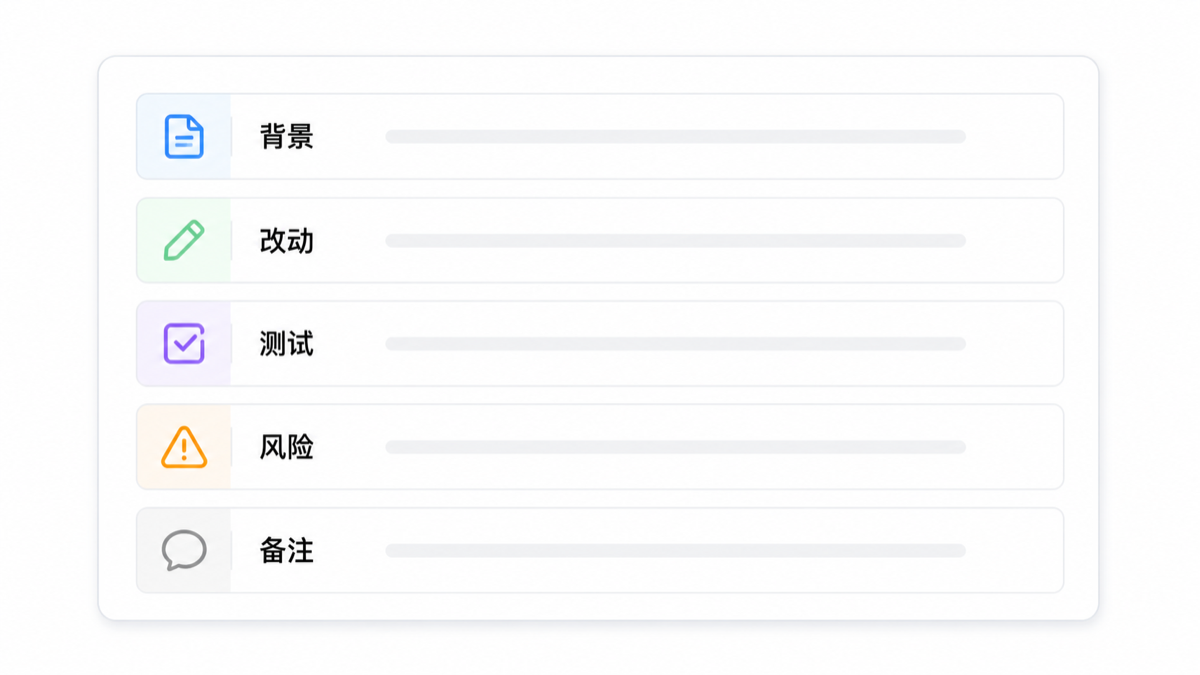1200x675 pixels.
Task: Click the placeholder bar in 背景 row
Action: tap(676, 137)
